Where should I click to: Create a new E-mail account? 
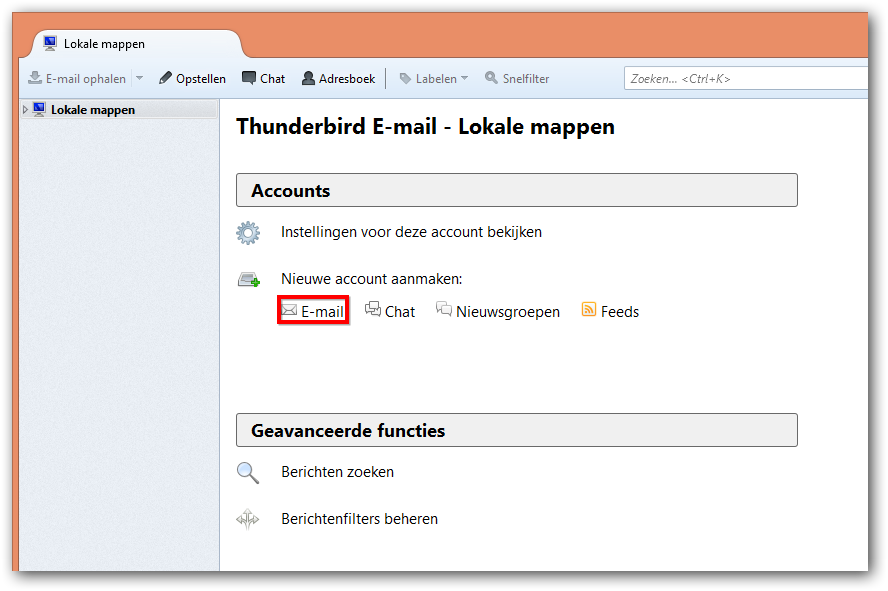(x=313, y=311)
